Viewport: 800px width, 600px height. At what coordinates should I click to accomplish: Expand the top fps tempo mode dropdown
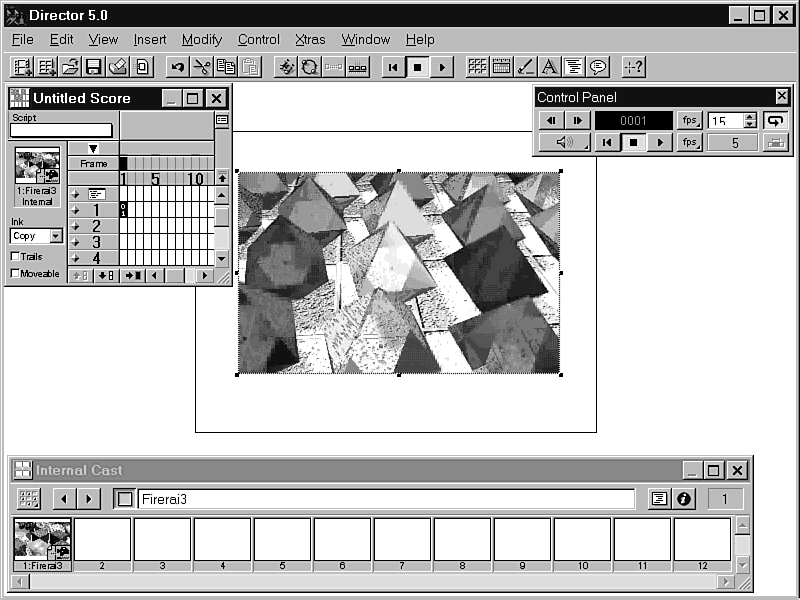click(x=690, y=120)
